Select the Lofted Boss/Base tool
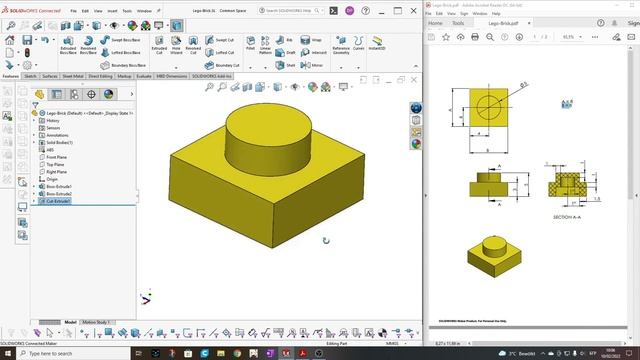Viewport: 640px width, 360px height. 120,53
